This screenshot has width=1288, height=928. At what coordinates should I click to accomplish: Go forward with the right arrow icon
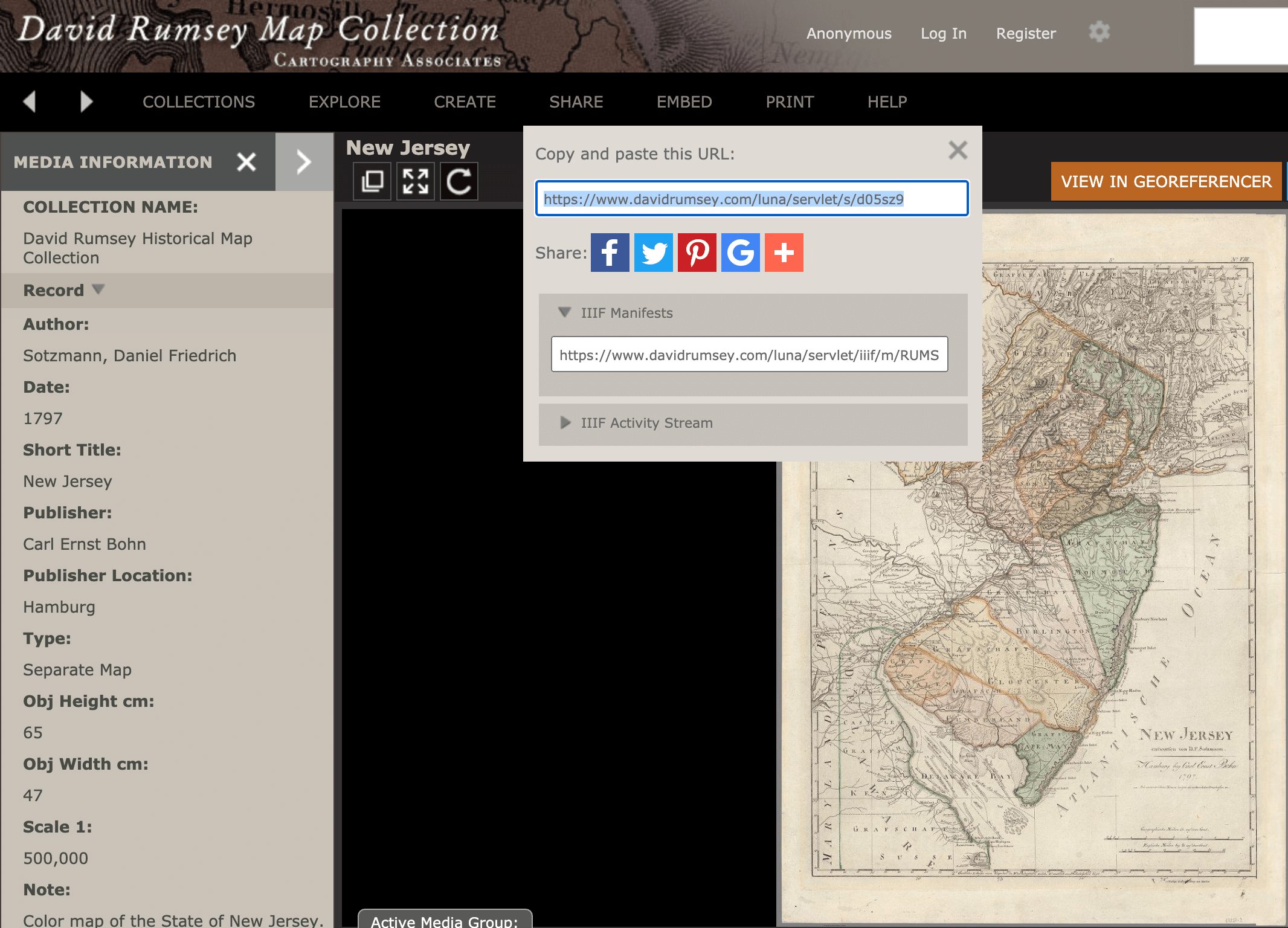[86, 101]
